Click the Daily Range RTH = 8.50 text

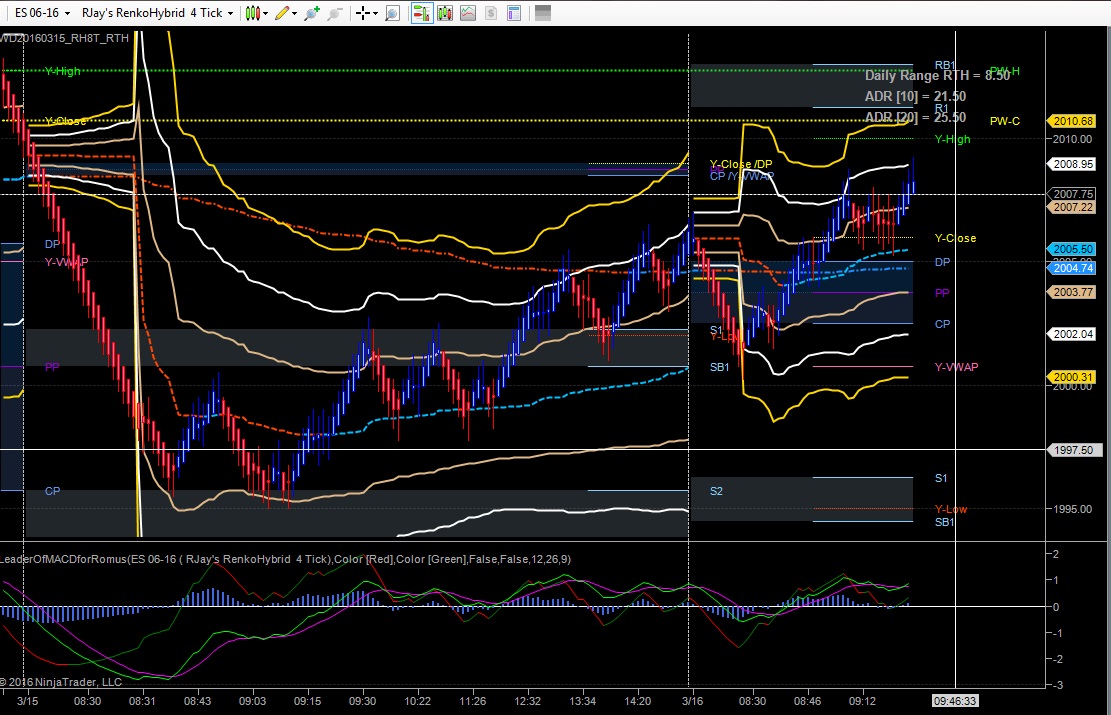coord(937,75)
